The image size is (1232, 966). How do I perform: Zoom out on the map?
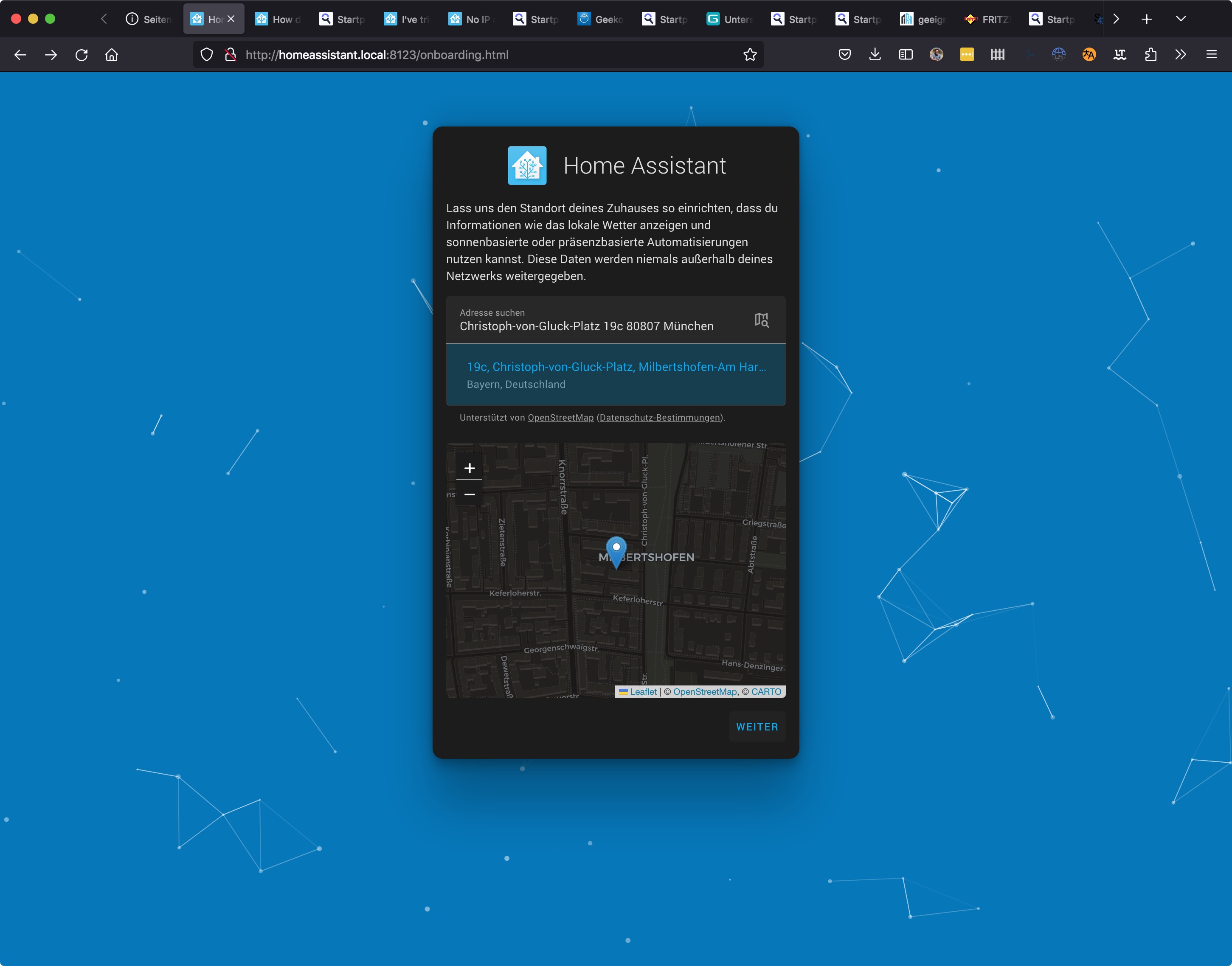469,494
